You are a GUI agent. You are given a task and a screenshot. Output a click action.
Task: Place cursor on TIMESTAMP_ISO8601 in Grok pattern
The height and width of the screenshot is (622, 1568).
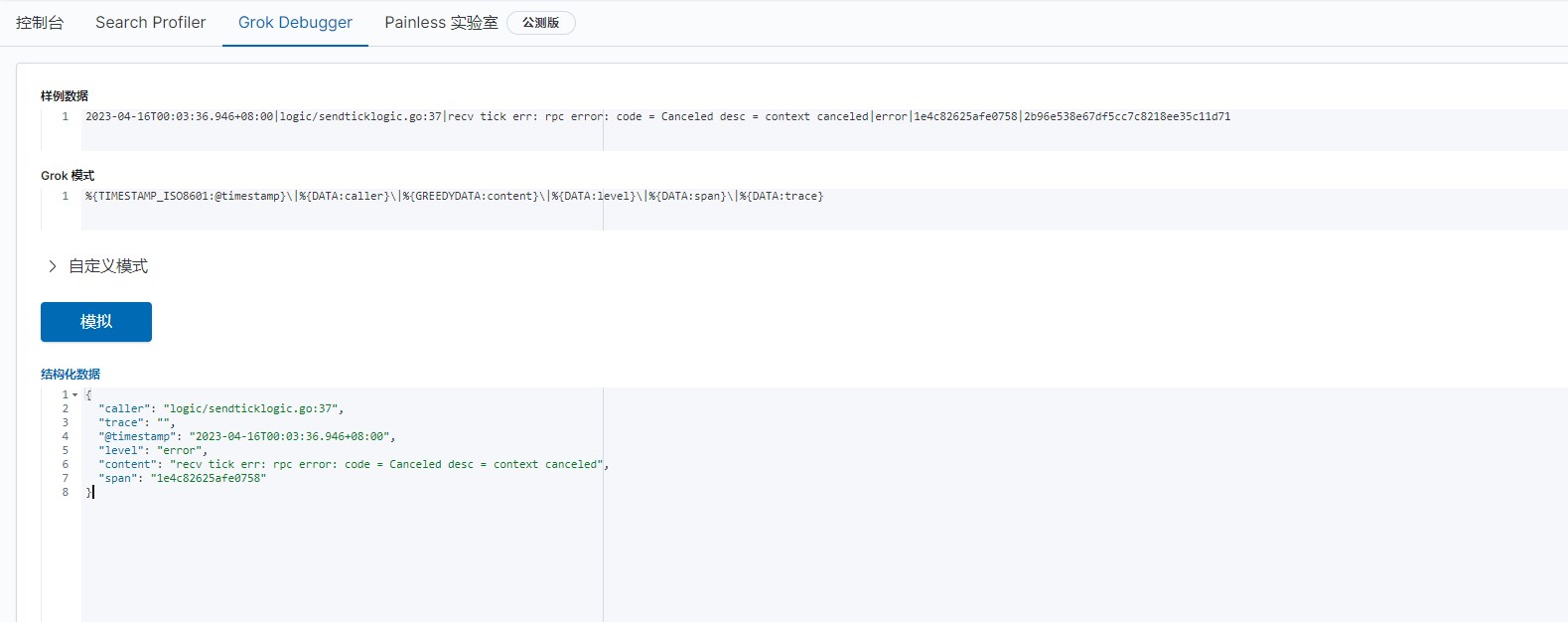(x=149, y=197)
